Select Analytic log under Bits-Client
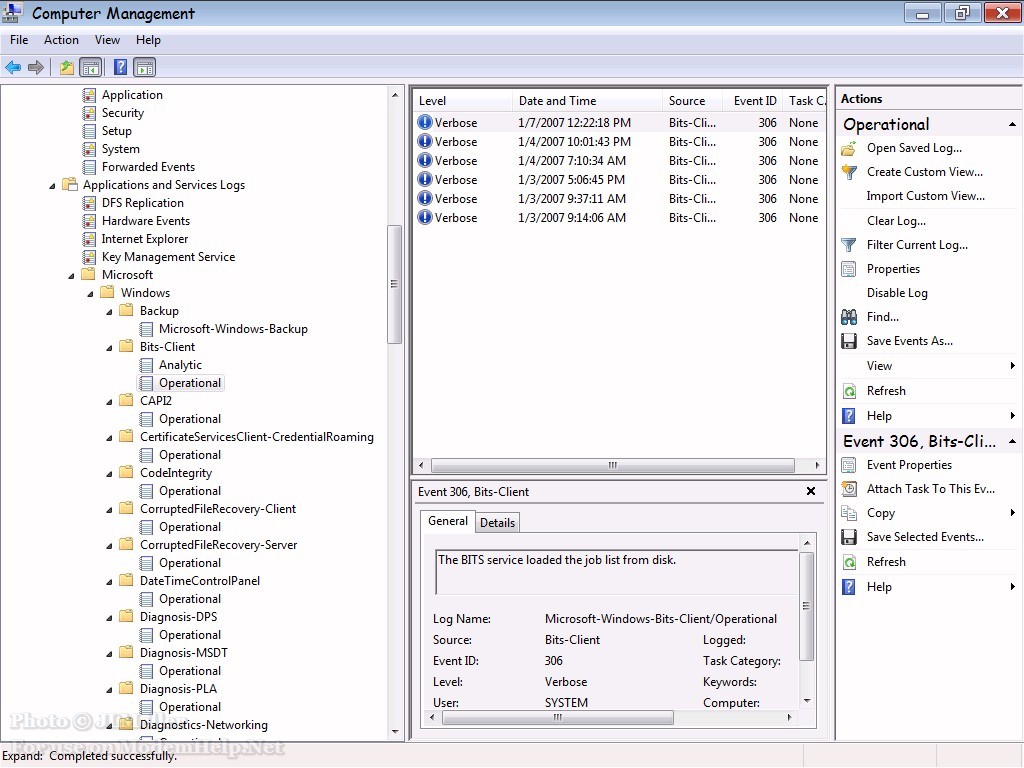The width and height of the screenshot is (1024, 768). pos(180,365)
